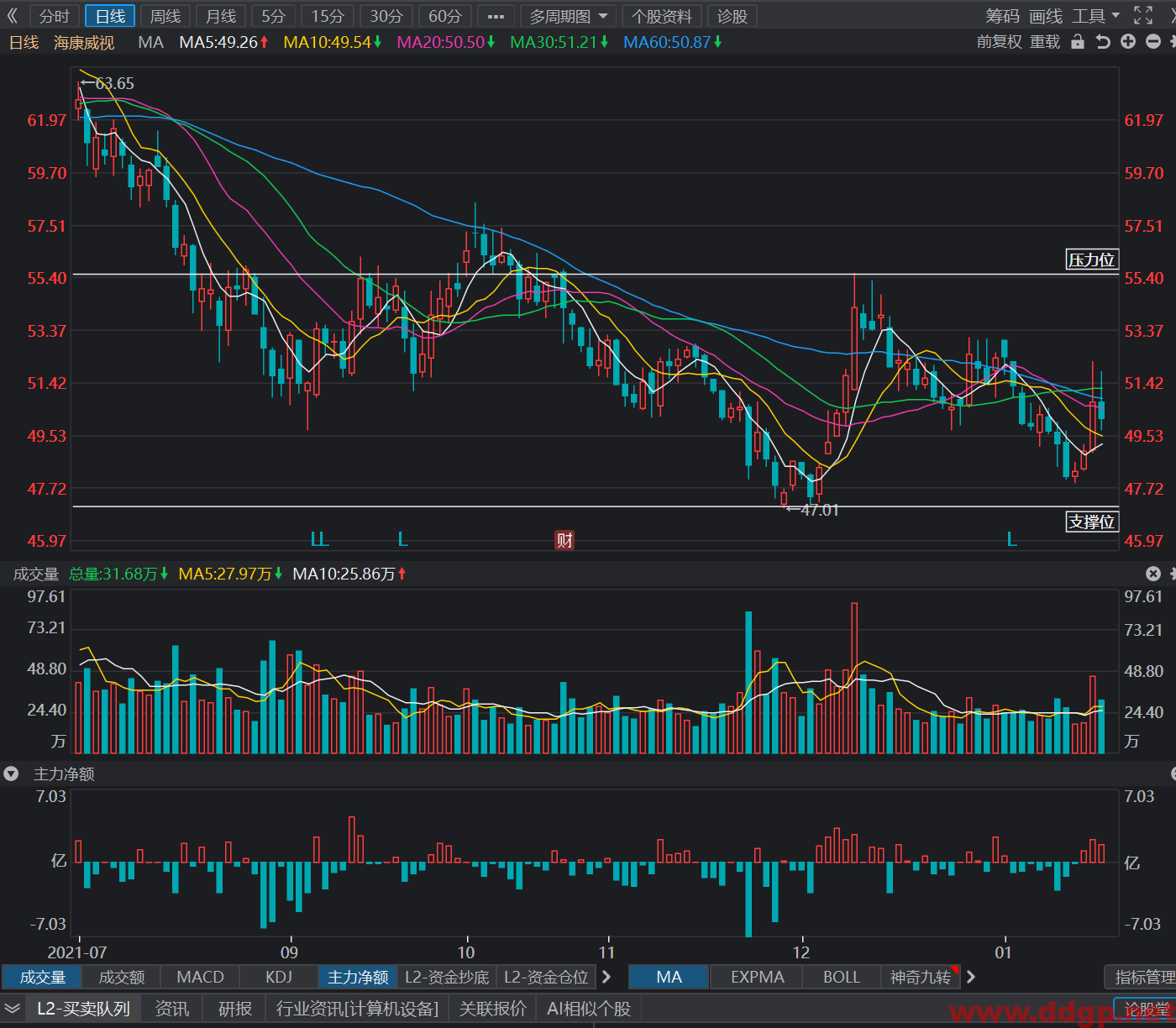
Task: Click the 压力位 resistance line label
Action: [x=1091, y=260]
